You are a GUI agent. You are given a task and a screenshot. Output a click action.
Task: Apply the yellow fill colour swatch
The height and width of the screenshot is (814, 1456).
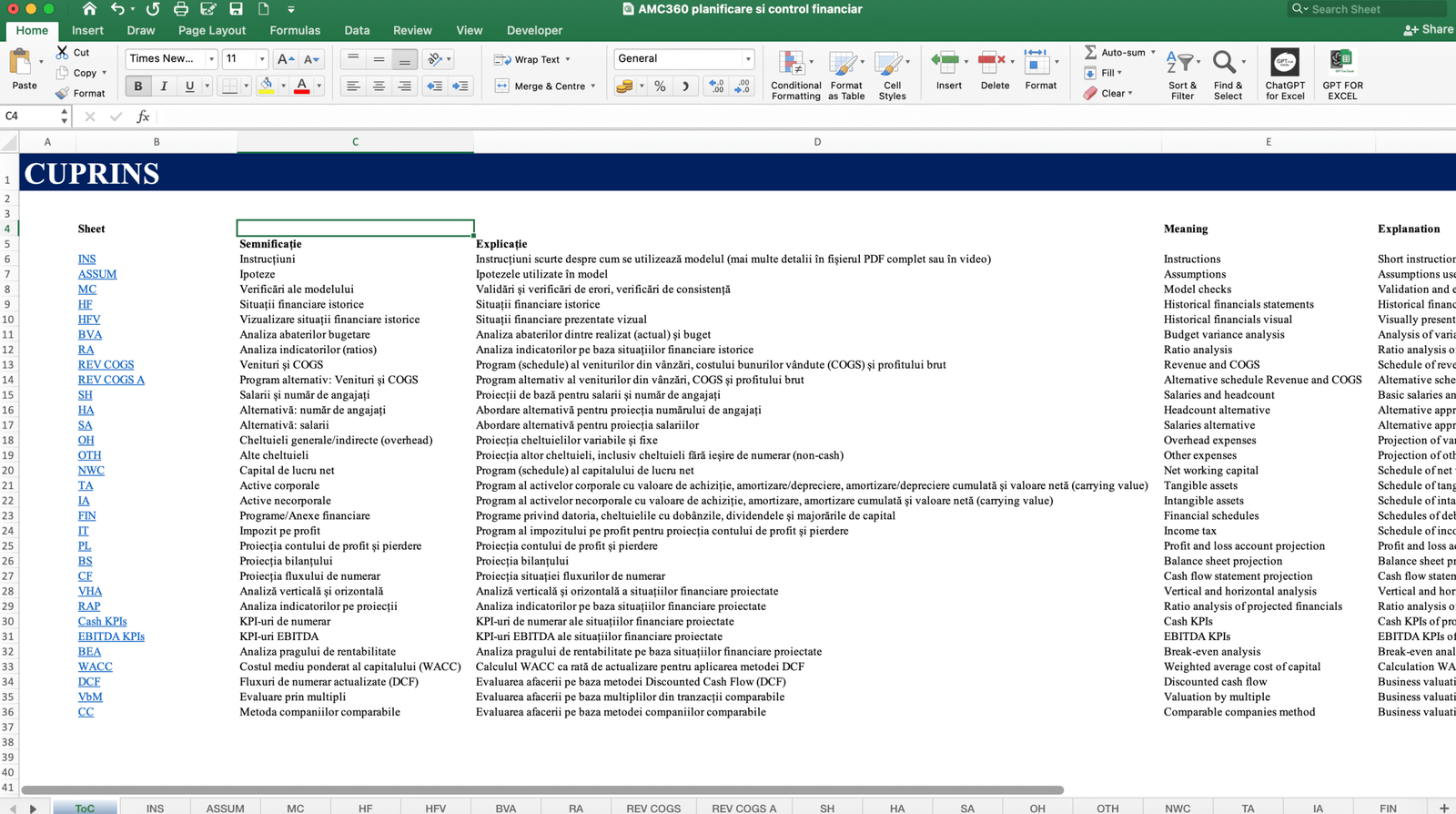coord(267,86)
